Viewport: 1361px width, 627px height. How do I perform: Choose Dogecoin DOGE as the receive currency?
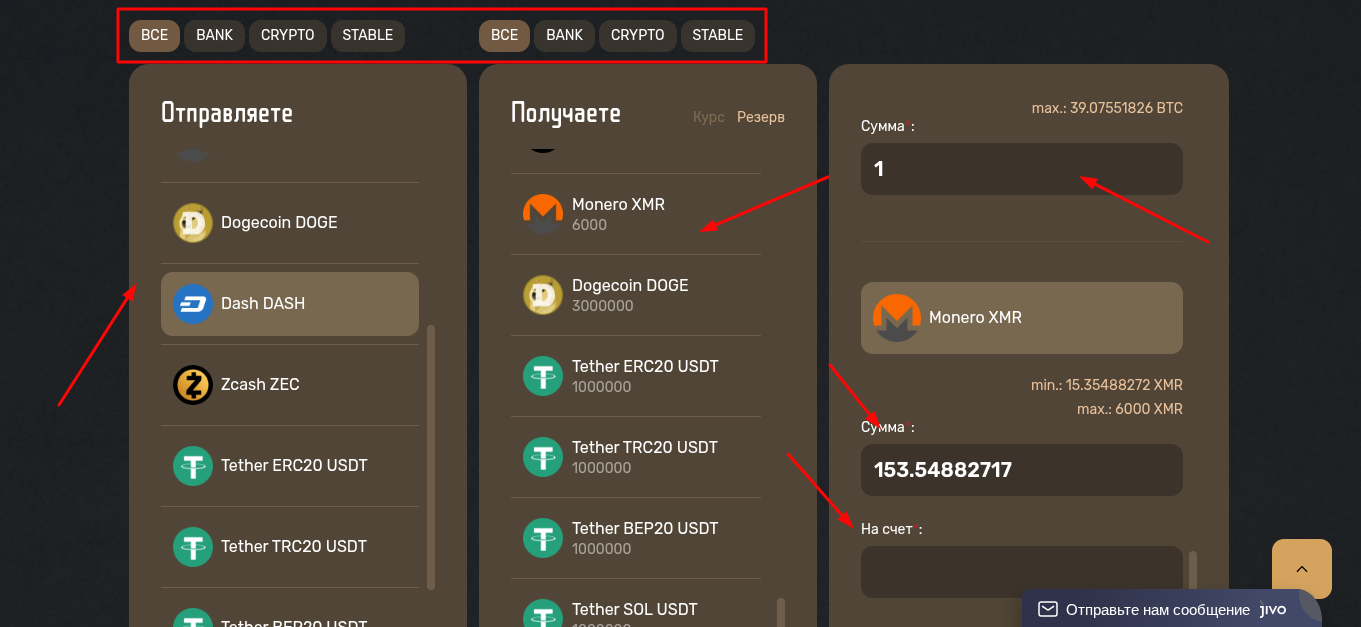[x=636, y=295]
